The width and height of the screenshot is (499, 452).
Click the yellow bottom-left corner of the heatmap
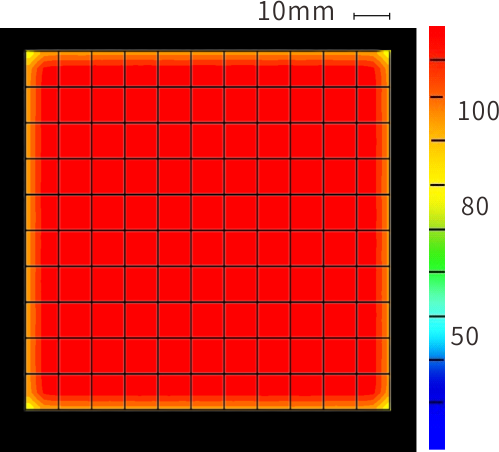[30, 405]
